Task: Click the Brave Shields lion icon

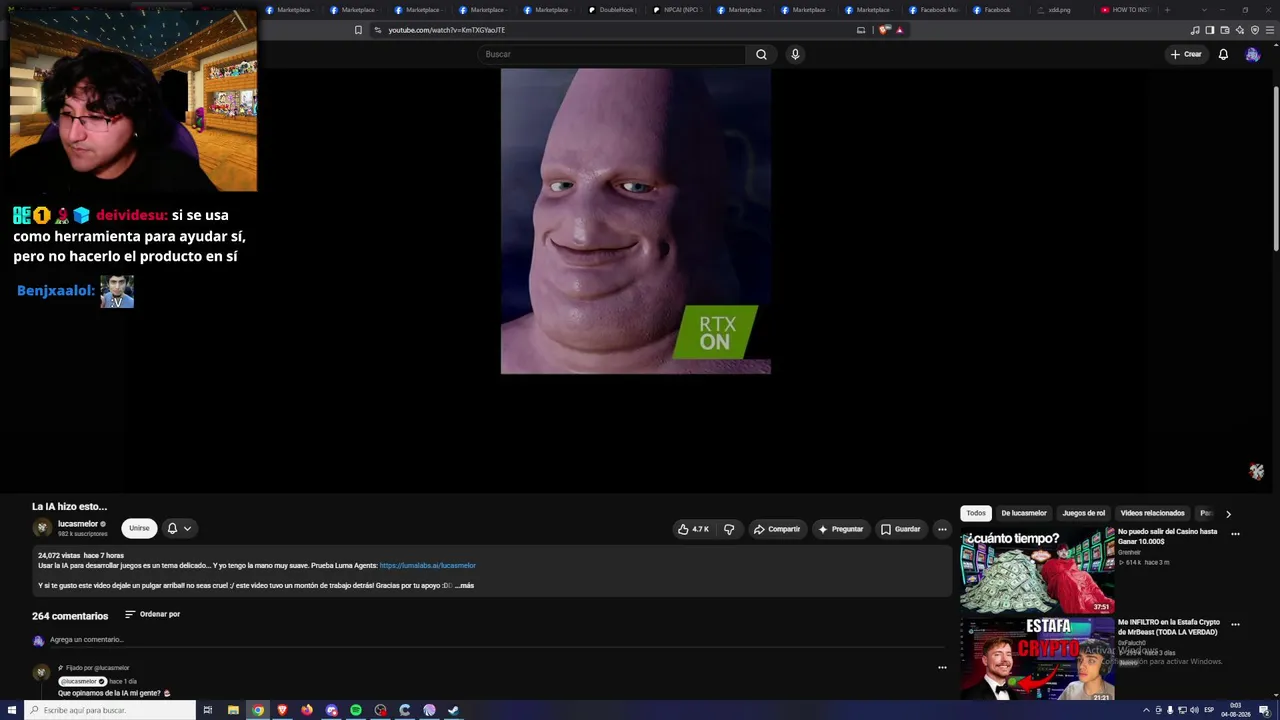Action: 884,30
